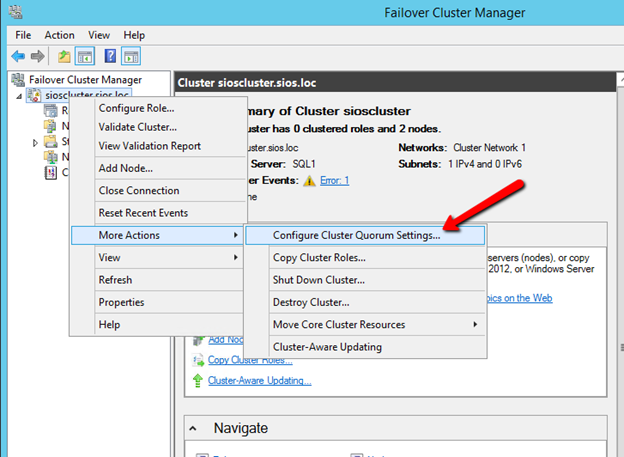This screenshot has height=457, width=624.
Task: Click the Failover Cluster Manager root icon
Action: point(17,79)
